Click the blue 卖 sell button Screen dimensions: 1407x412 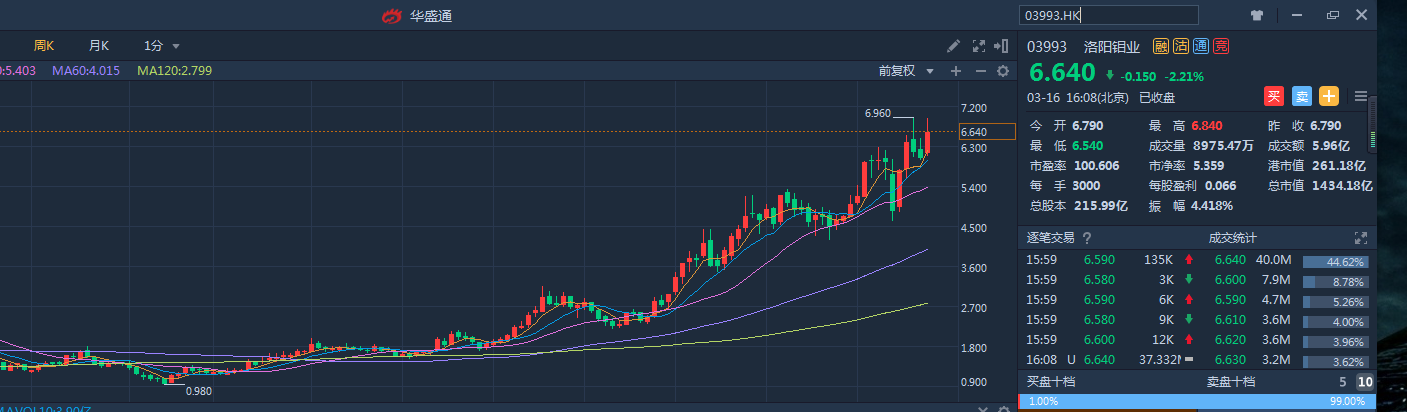[1301, 96]
